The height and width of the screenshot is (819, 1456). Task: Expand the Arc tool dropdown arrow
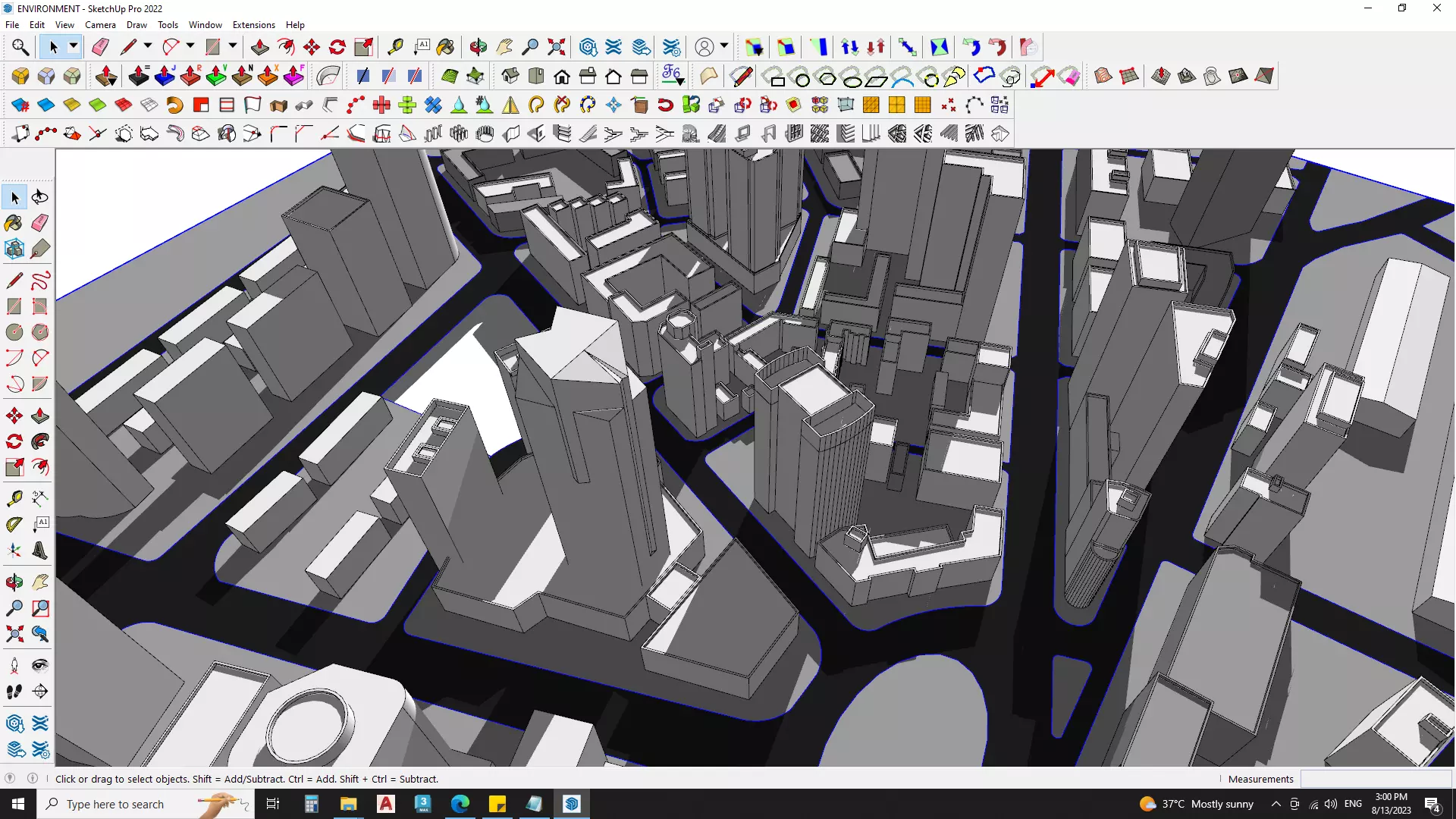click(190, 47)
